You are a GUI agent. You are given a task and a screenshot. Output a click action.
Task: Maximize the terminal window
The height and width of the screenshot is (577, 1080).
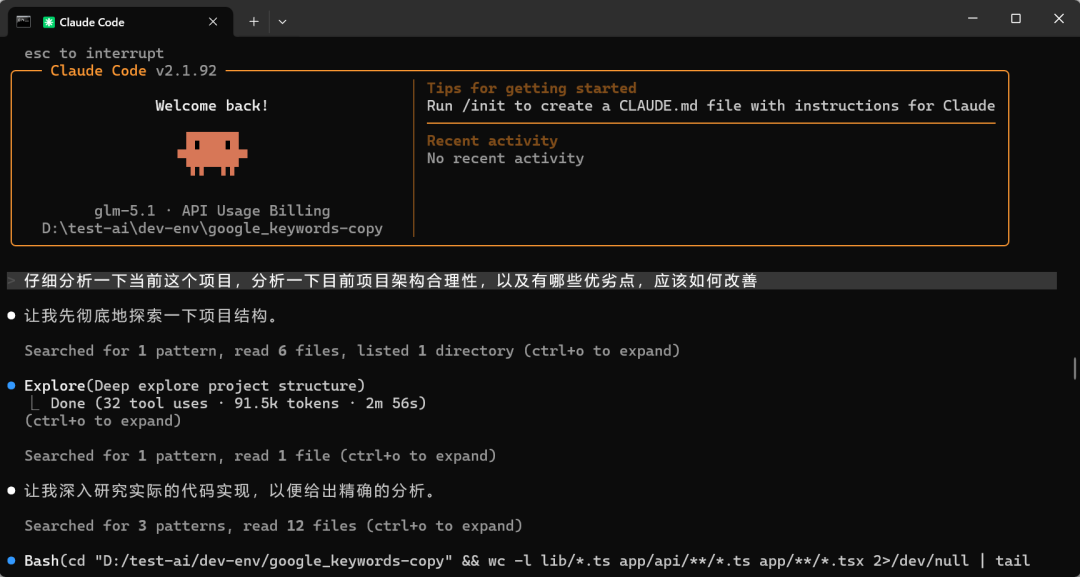click(1015, 19)
